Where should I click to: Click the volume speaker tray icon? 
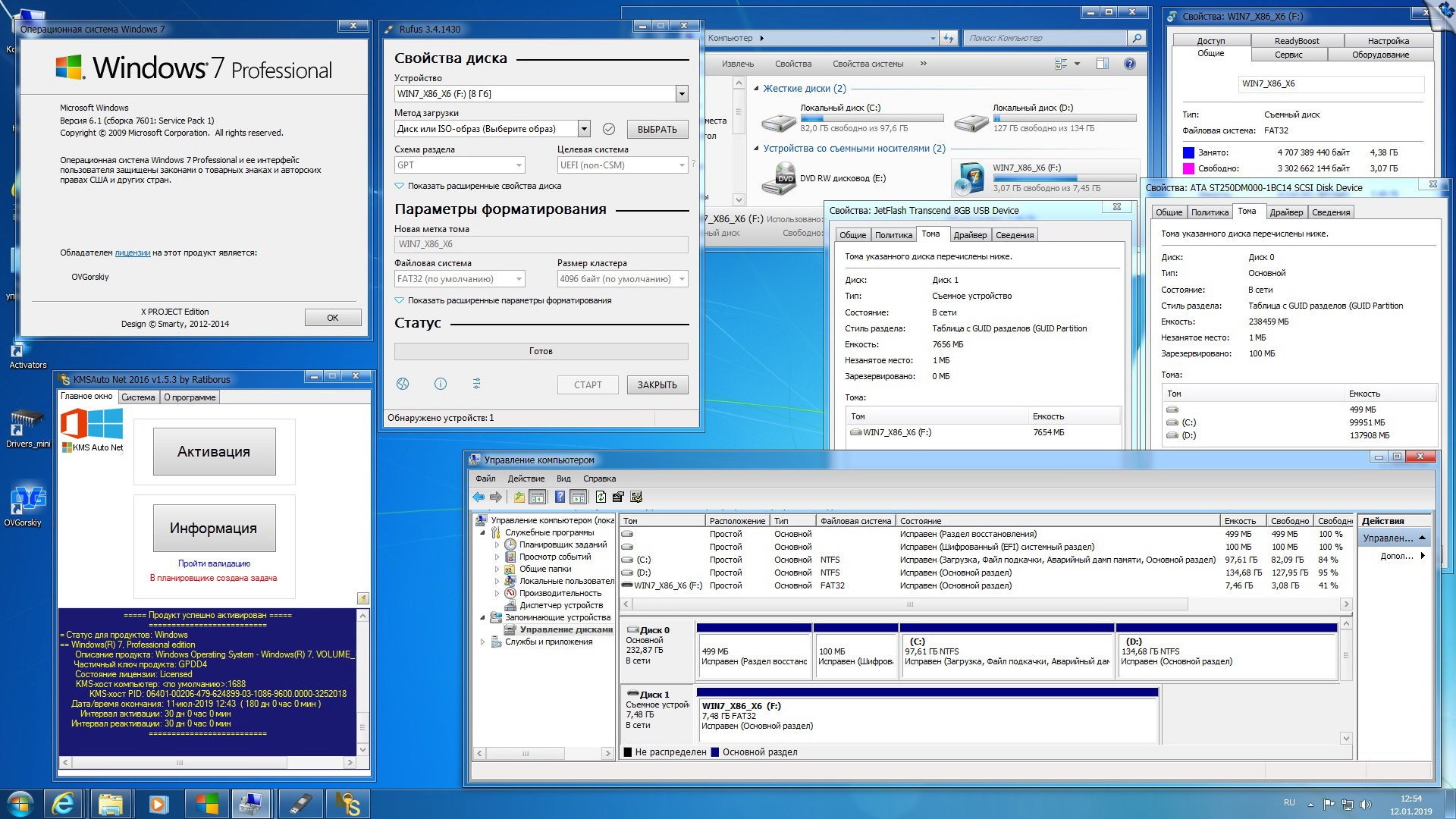click(1365, 805)
